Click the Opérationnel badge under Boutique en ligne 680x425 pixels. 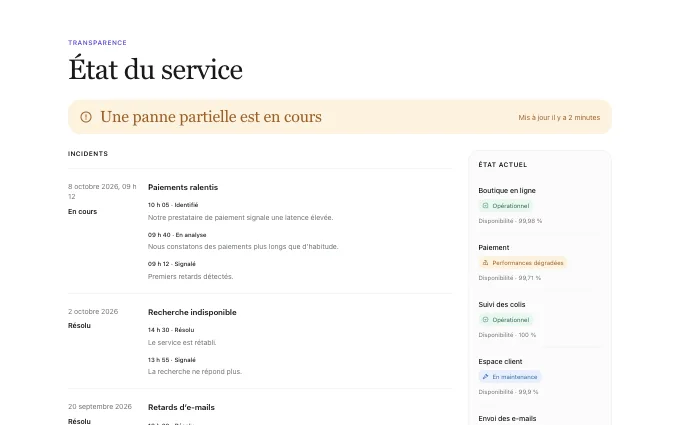tap(506, 206)
